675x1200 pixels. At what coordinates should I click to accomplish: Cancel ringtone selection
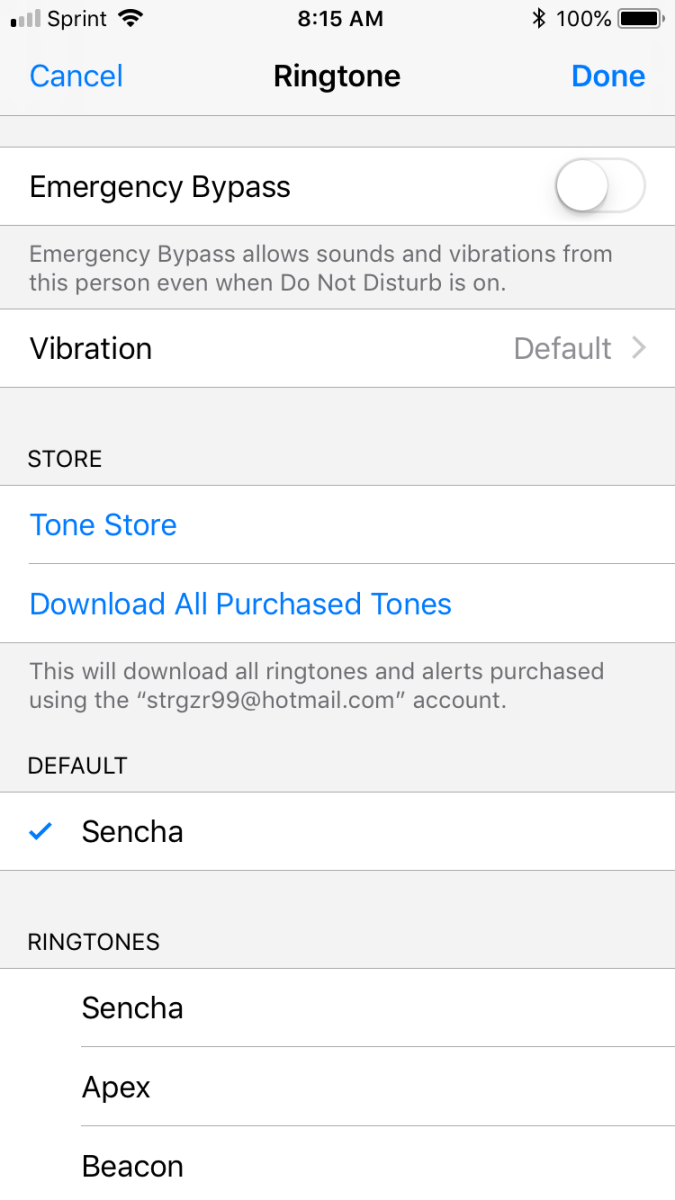click(x=75, y=76)
